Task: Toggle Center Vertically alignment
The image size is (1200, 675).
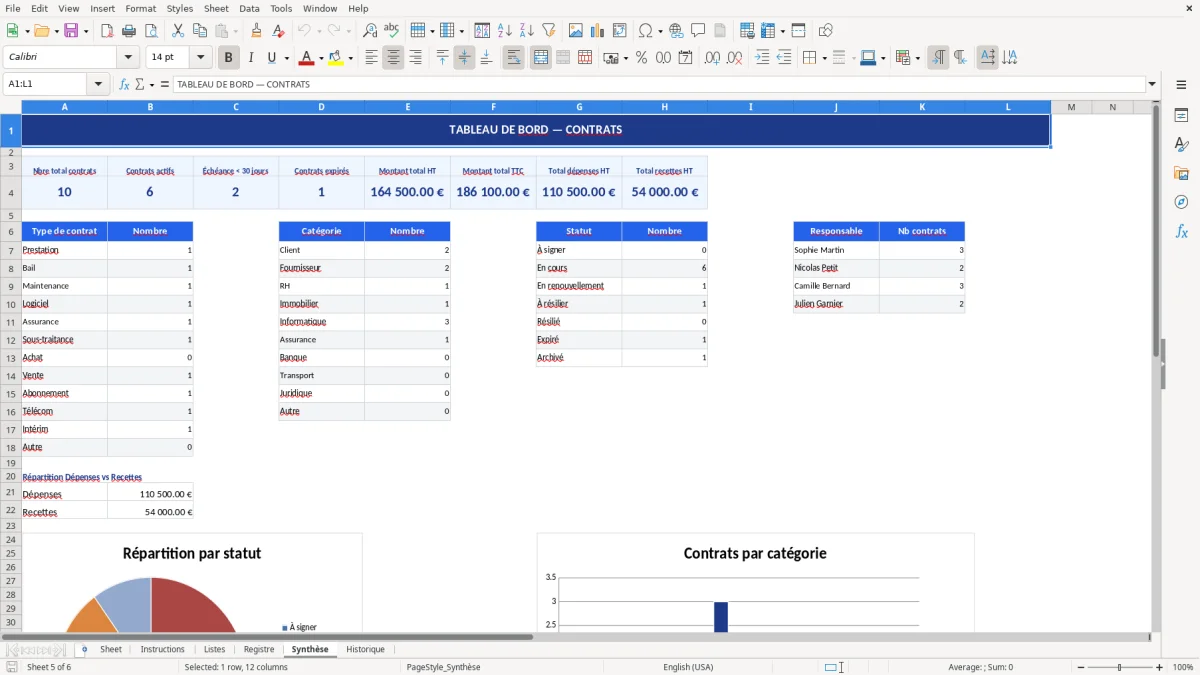Action: click(x=464, y=58)
